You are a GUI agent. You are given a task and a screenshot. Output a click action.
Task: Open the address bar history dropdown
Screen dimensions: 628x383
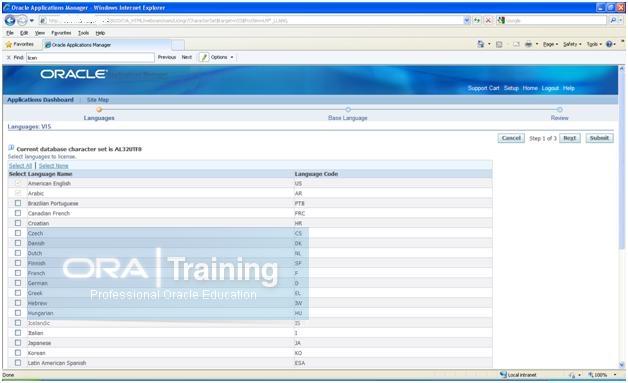467,20
